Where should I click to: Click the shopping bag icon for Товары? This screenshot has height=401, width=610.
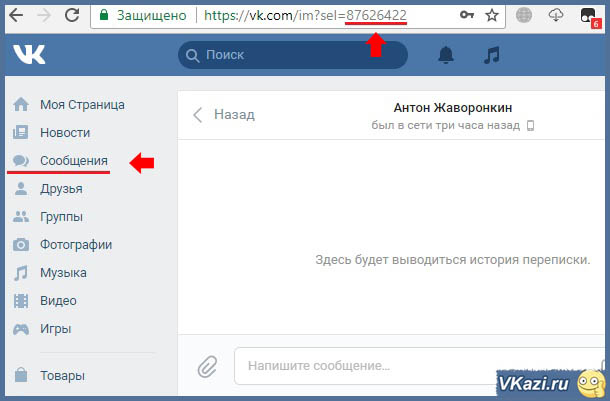click(21, 375)
